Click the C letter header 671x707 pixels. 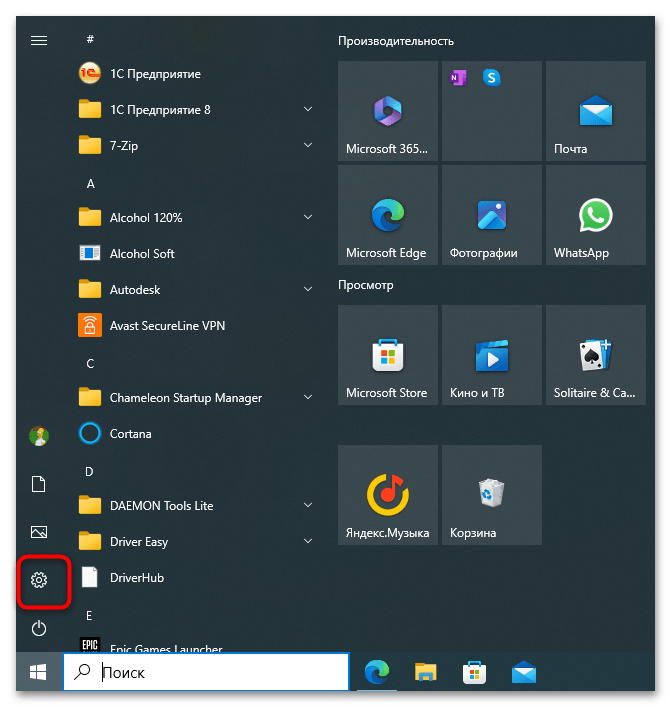click(x=90, y=363)
